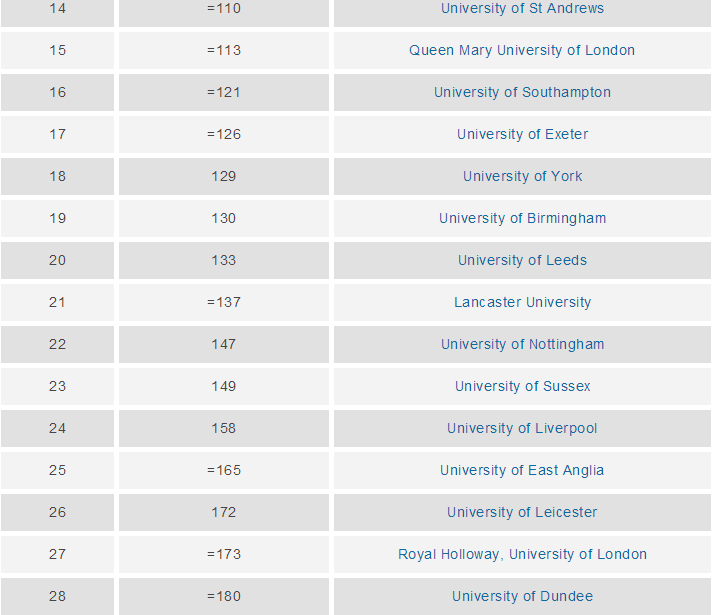Click the world rank 172 cell

[x=224, y=513]
